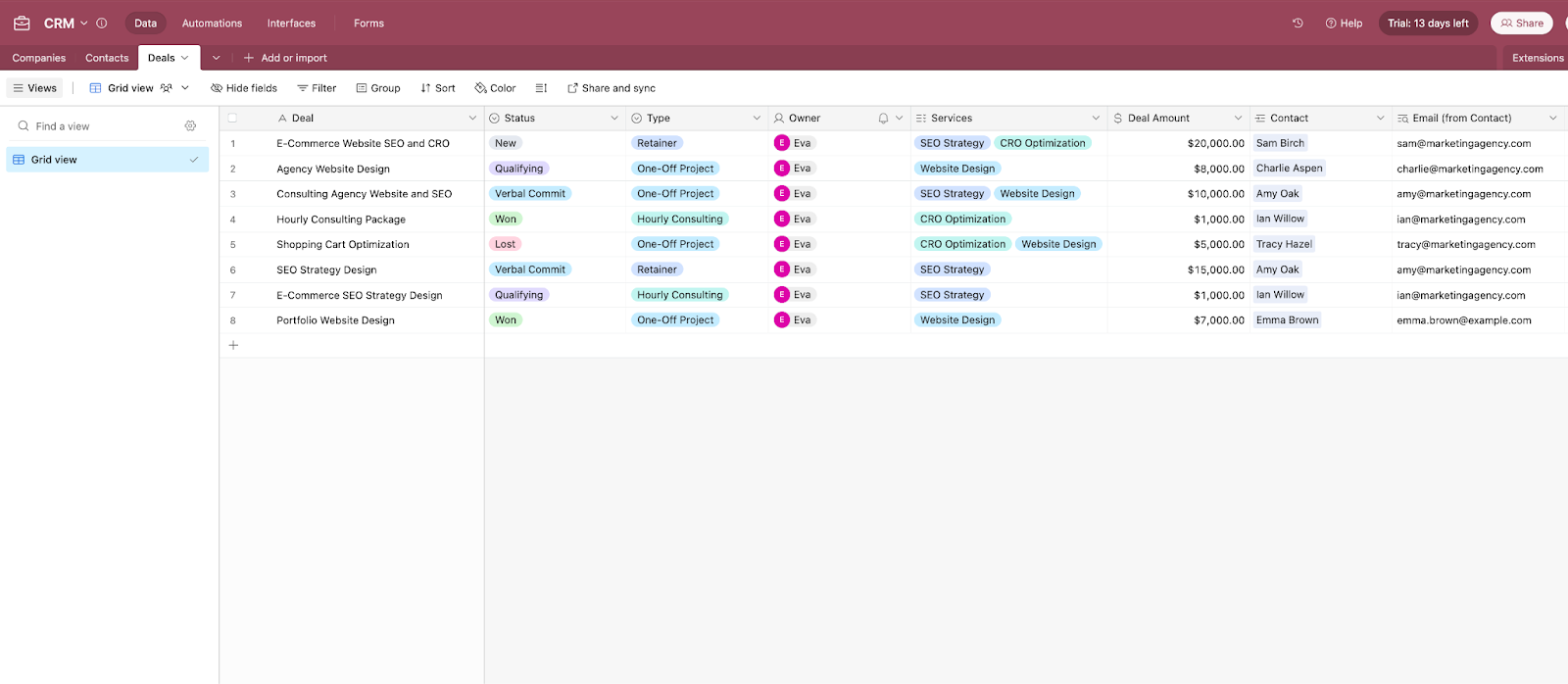Open the Group options
The height and width of the screenshot is (684, 1568).
(378, 88)
